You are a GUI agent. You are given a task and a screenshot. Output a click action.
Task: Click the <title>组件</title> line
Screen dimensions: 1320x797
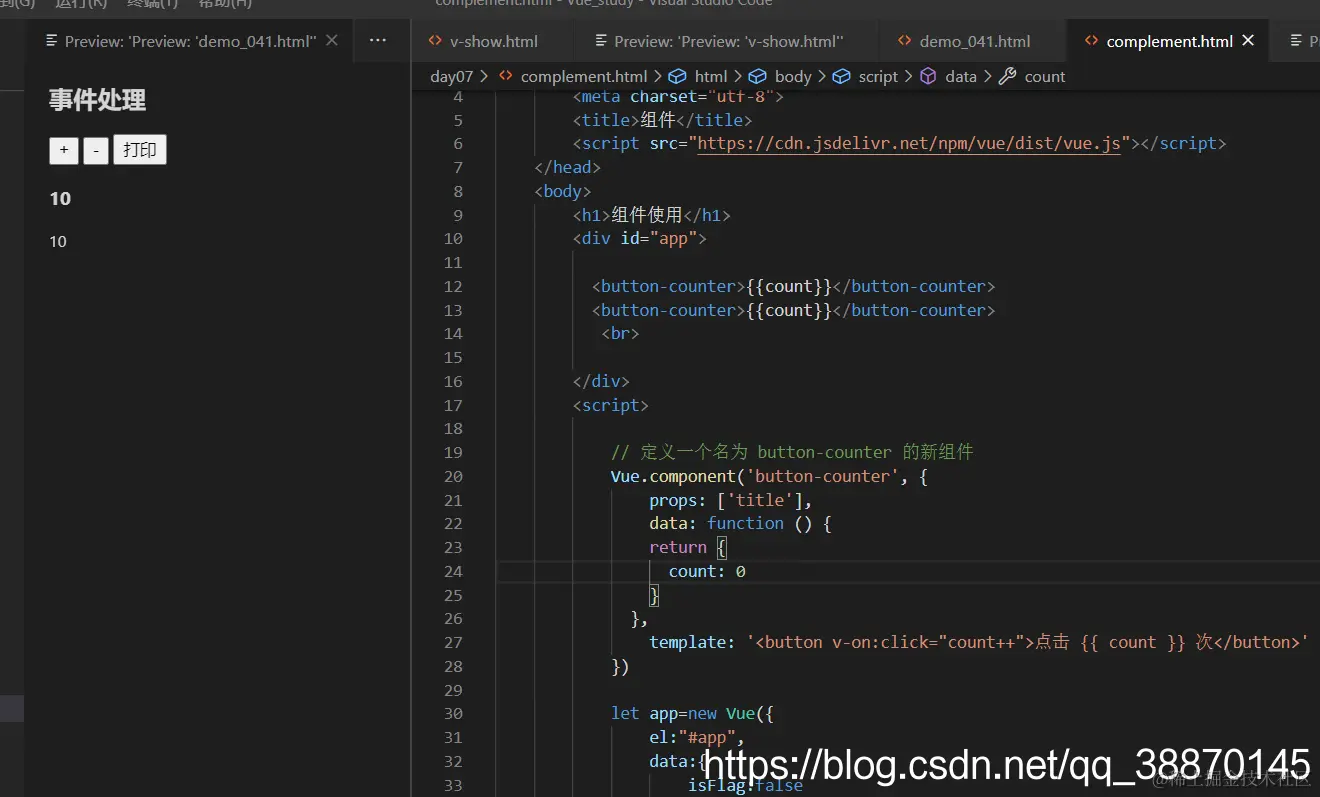tap(663, 120)
